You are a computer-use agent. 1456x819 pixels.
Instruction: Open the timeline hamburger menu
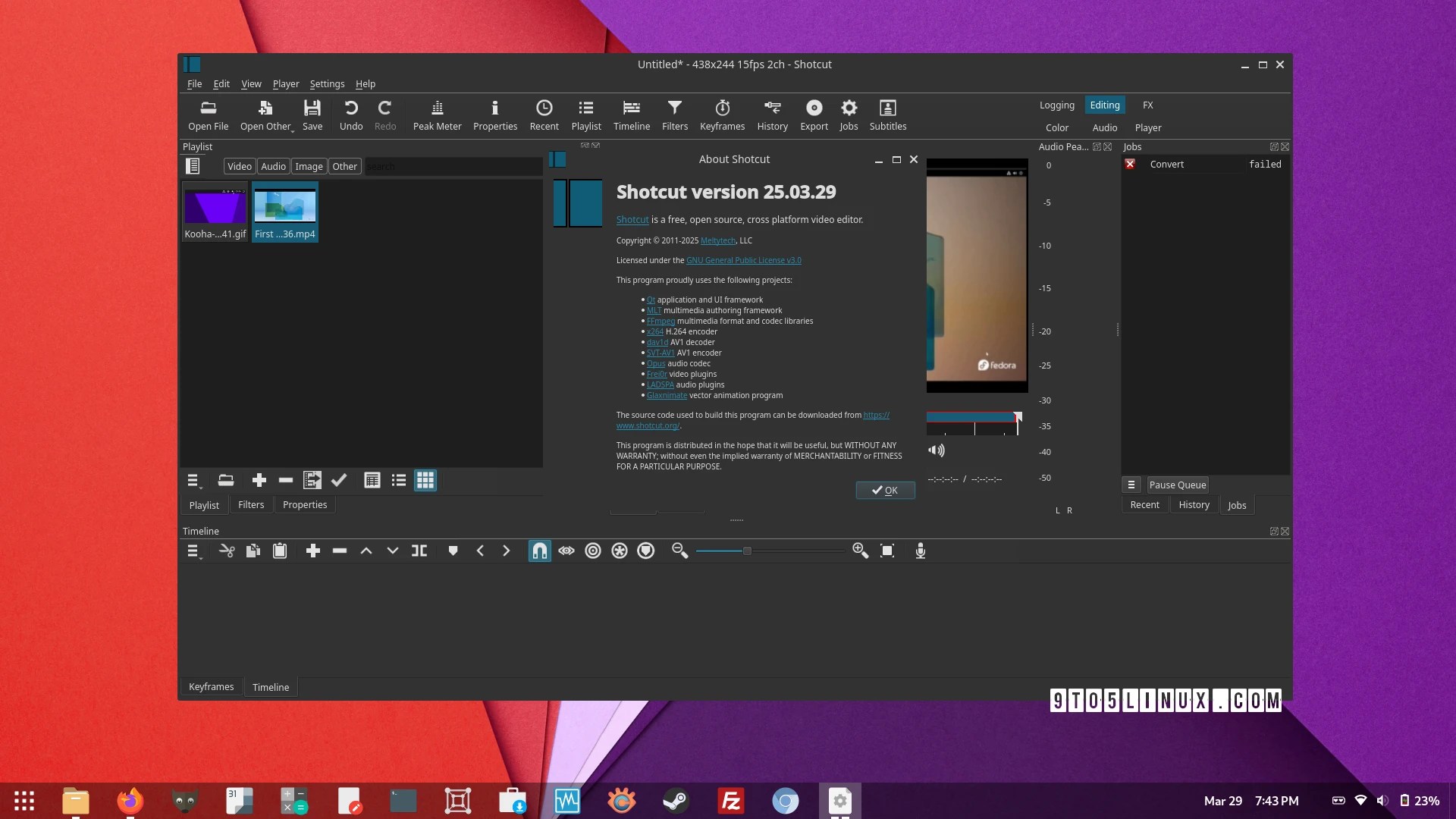[x=193, y=551]
